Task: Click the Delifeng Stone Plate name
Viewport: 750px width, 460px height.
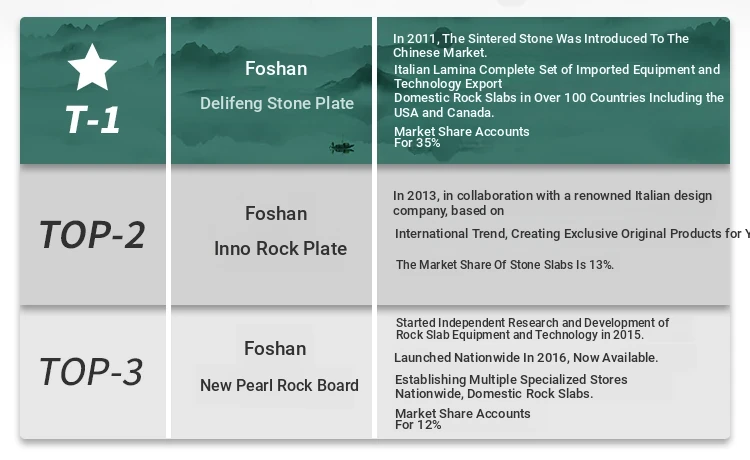Action: pyautogui.click(x=277, y=103)
